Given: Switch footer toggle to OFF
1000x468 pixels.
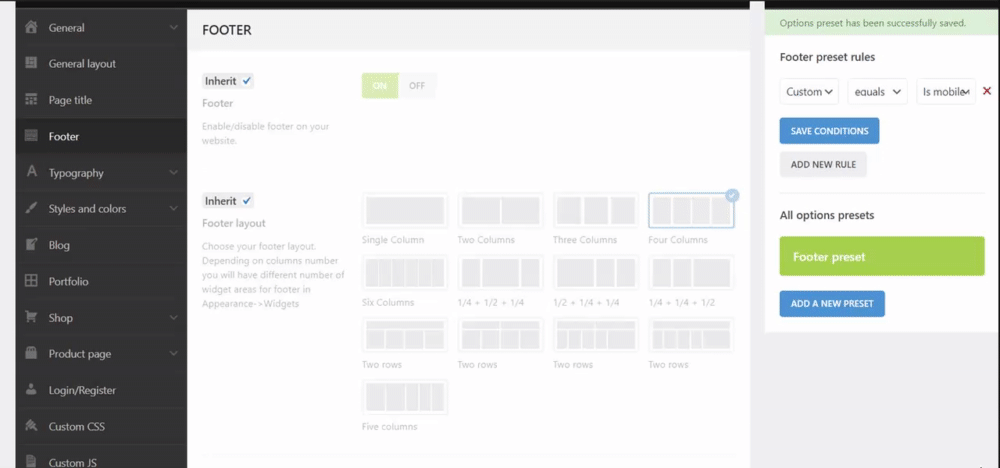Looking at the screenshot, I should (x=417, y=85).
